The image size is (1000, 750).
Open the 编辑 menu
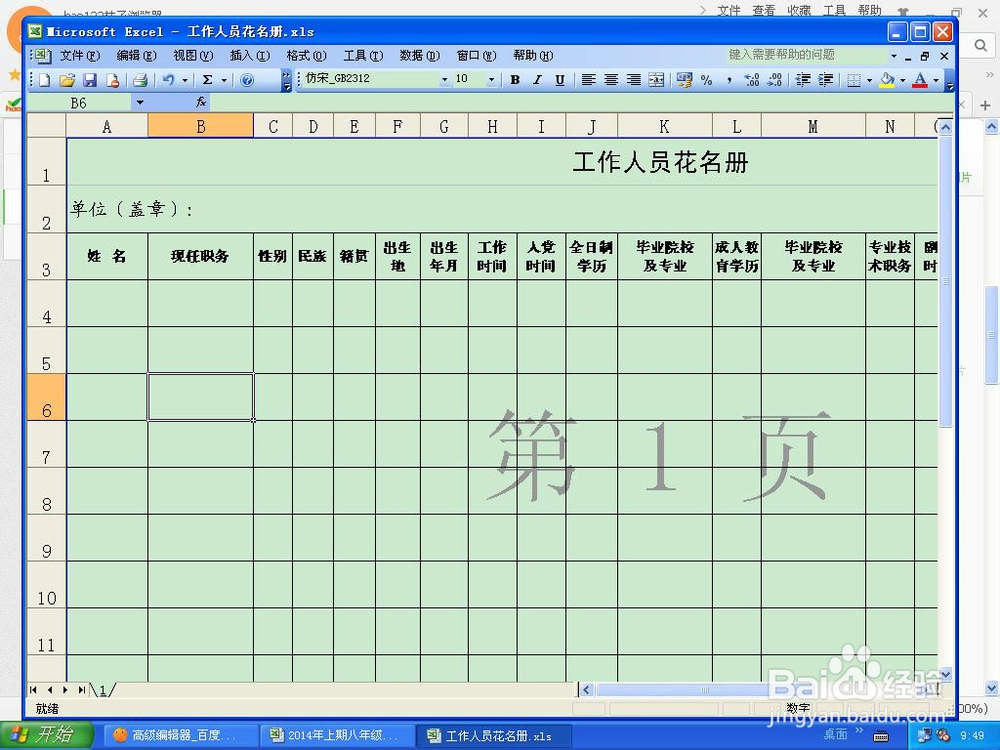(136, 55)
